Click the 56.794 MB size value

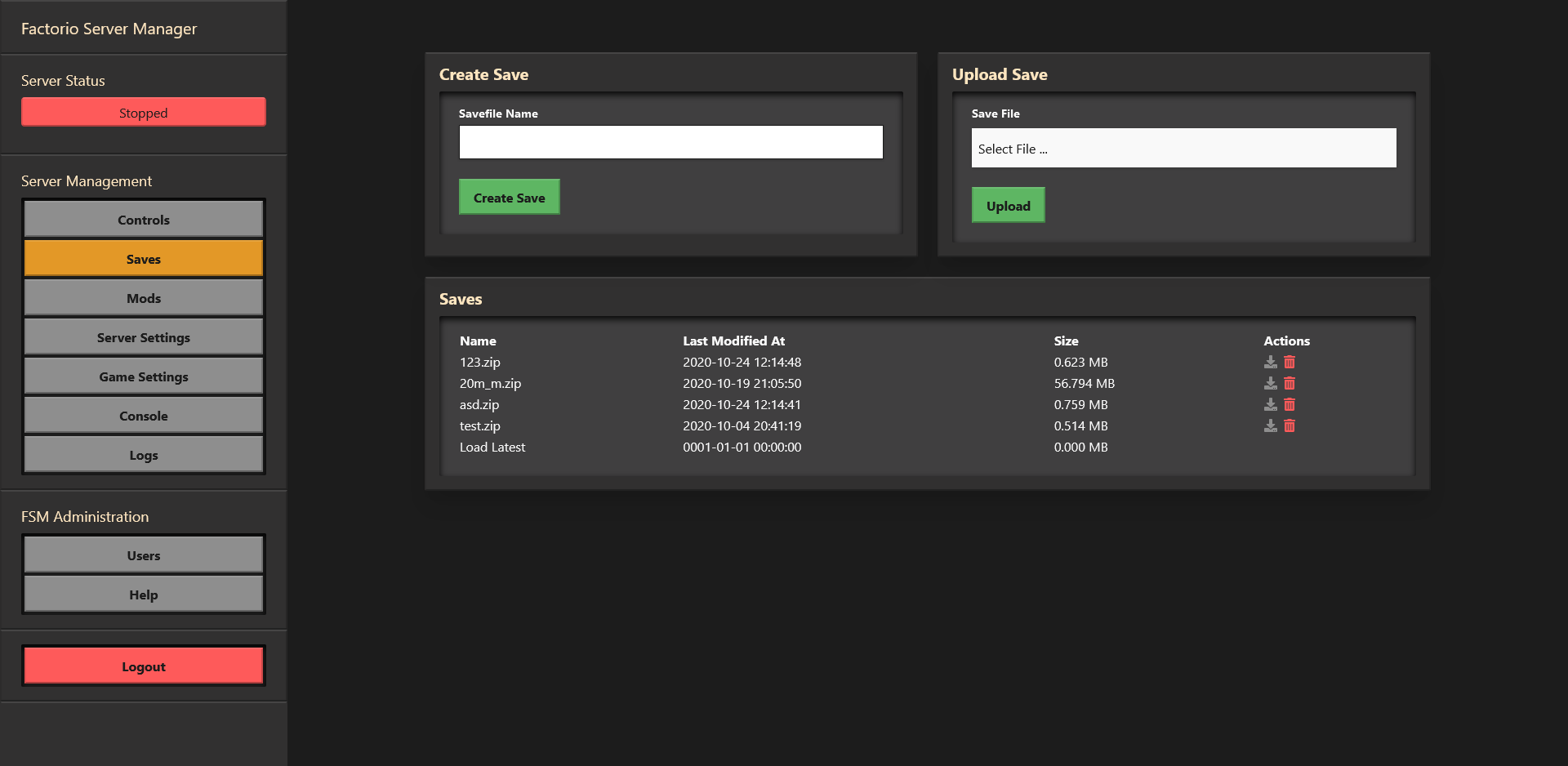[x=1085, y=383]
